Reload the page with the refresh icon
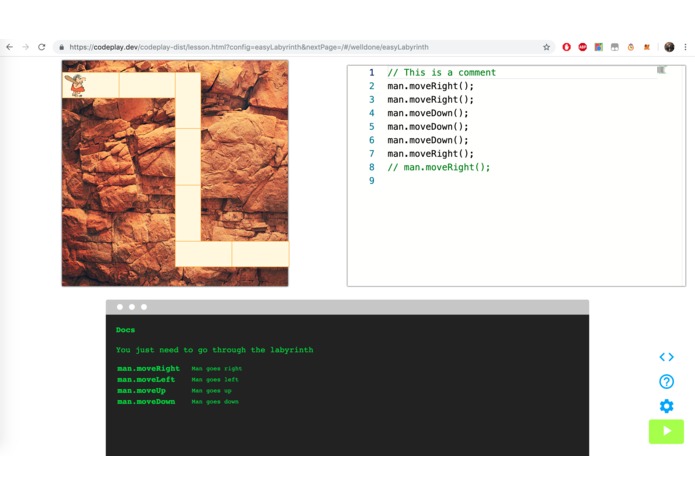 pyautogui.click(x=42, y=47)
